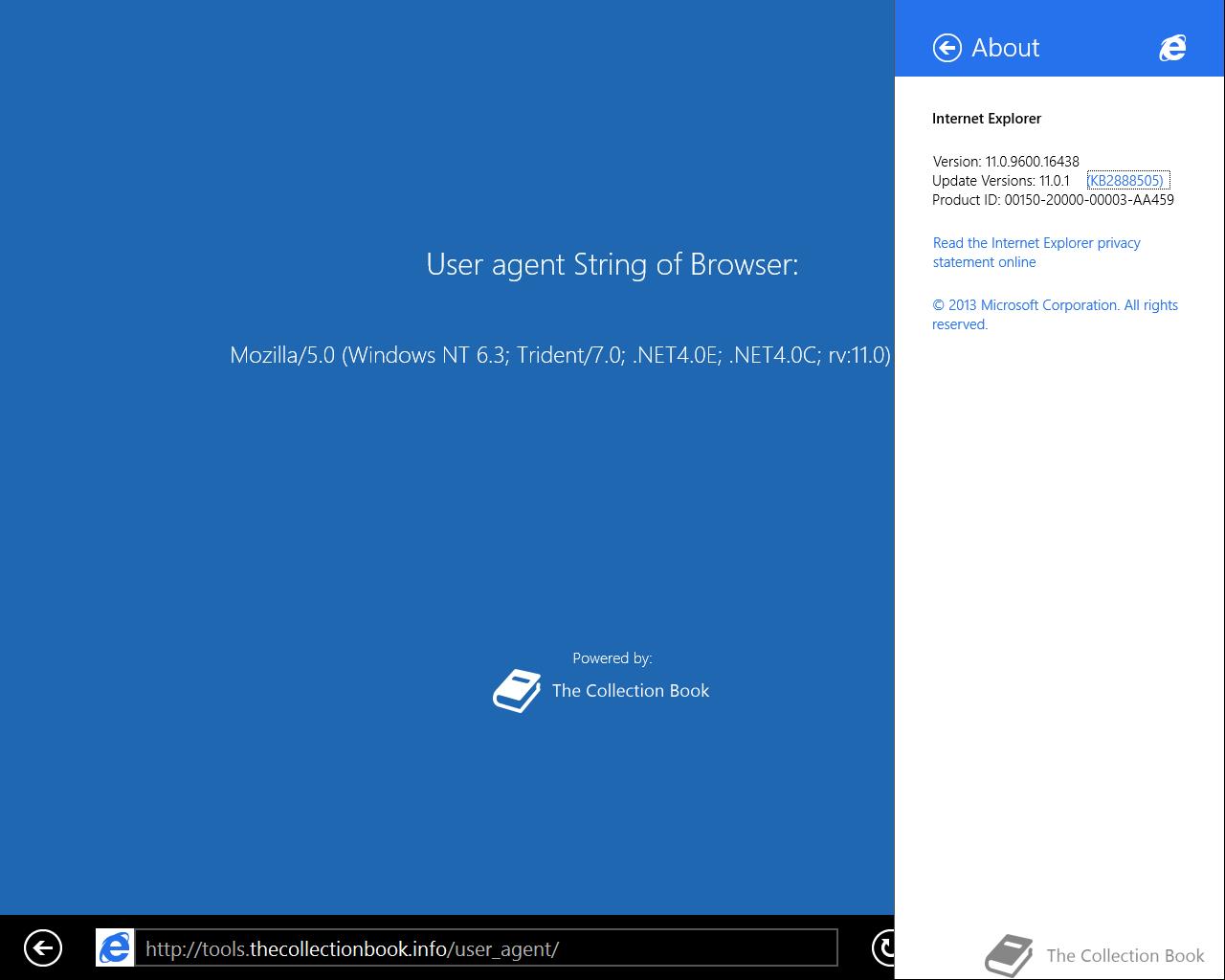The height and width of the screenshot is (980, 1225).
Task: Click the About panel title
Action: (1005, 48)
